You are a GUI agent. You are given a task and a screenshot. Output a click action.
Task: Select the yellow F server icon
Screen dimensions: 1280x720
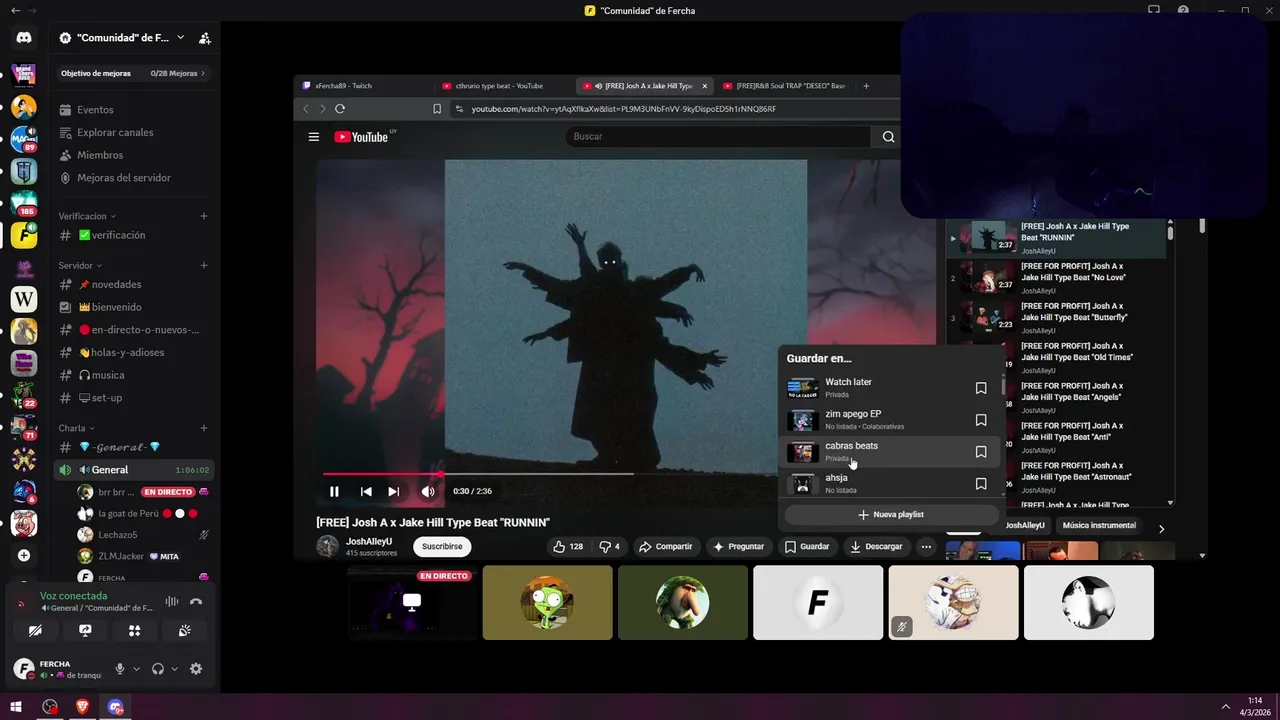point(24,235)
